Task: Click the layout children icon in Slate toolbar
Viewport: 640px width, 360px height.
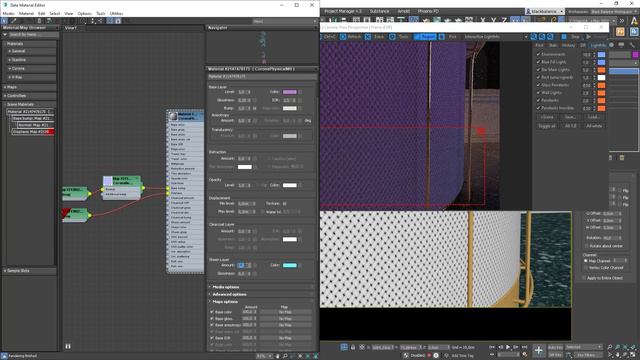Action: pos(100,20)
